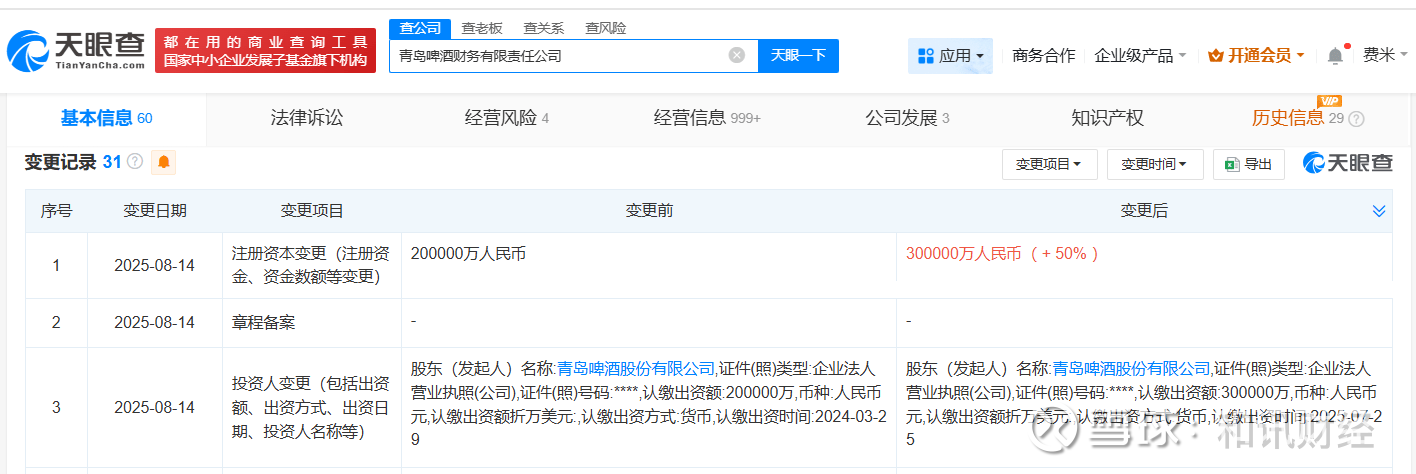
Task: Switch to the 查风险 search tab
Action: point(605,28)
